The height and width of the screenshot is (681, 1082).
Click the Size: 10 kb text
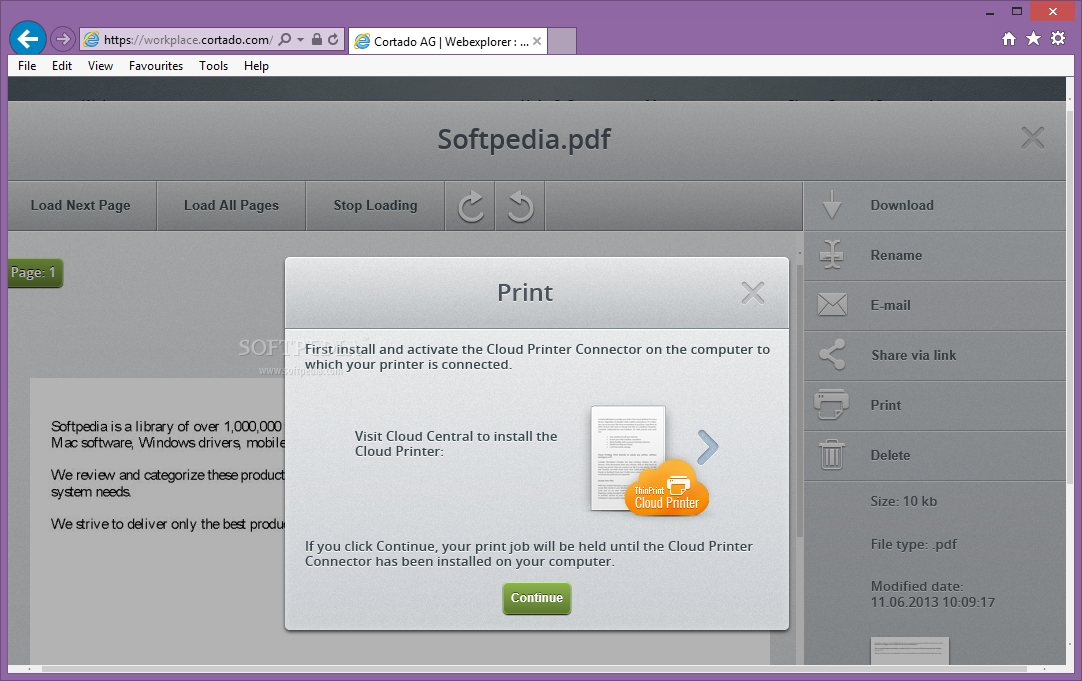903,502
